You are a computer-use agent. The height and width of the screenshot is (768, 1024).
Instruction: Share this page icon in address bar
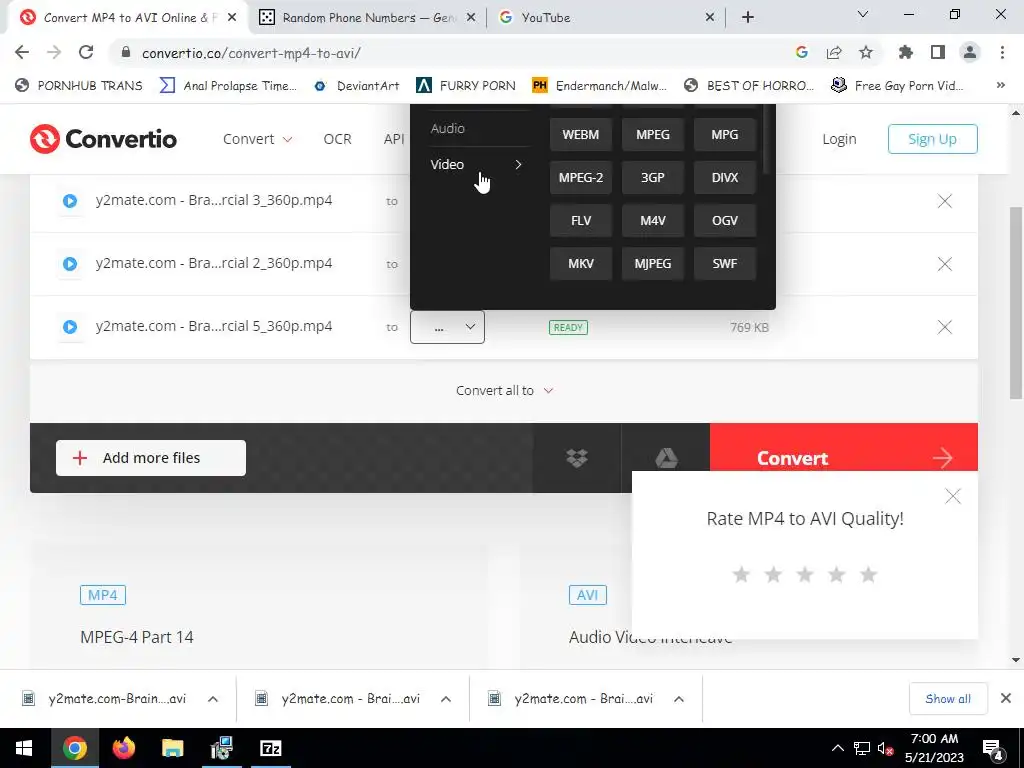tap(834, 53)
